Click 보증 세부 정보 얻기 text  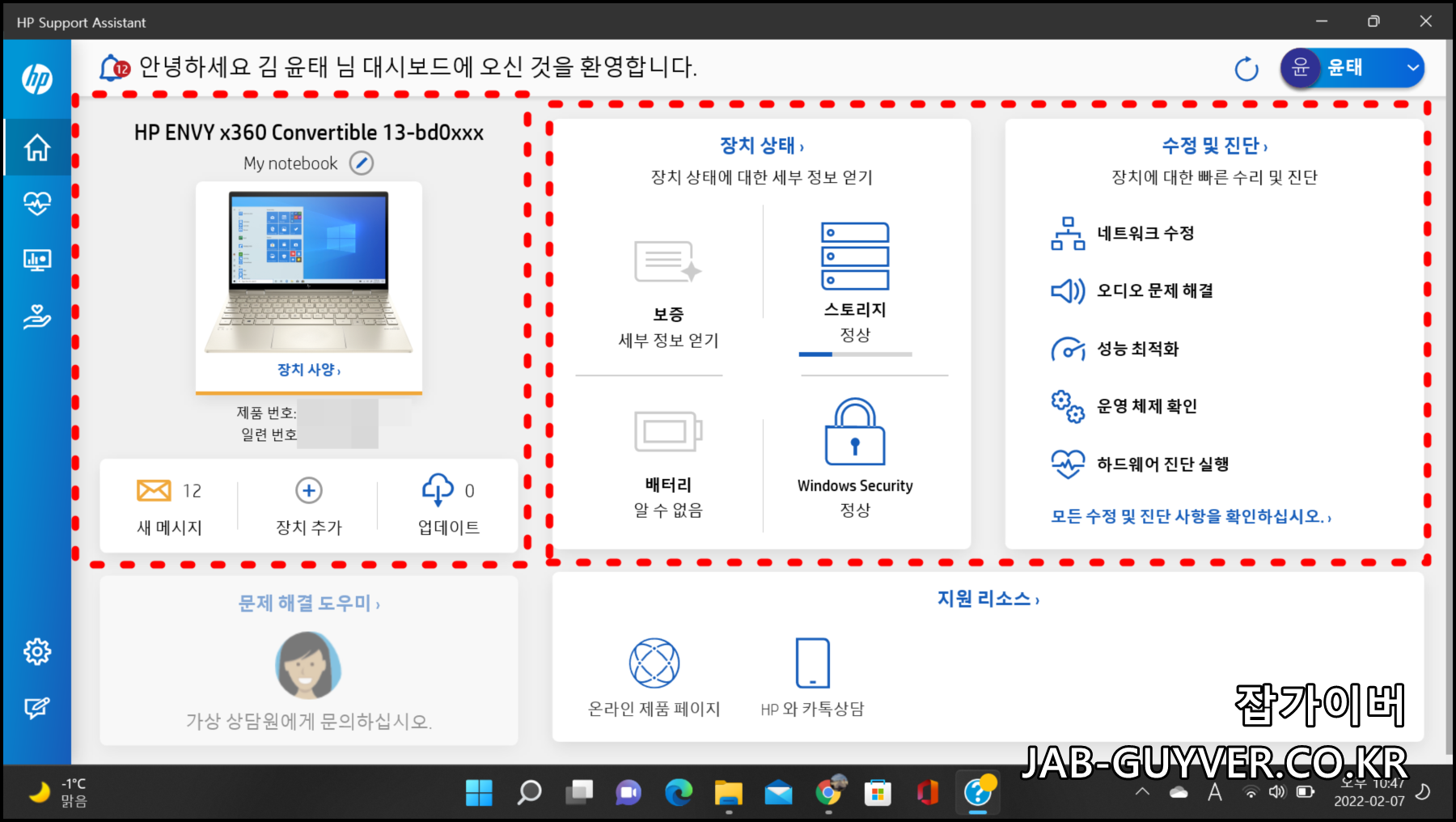click(x=668, y=341)
